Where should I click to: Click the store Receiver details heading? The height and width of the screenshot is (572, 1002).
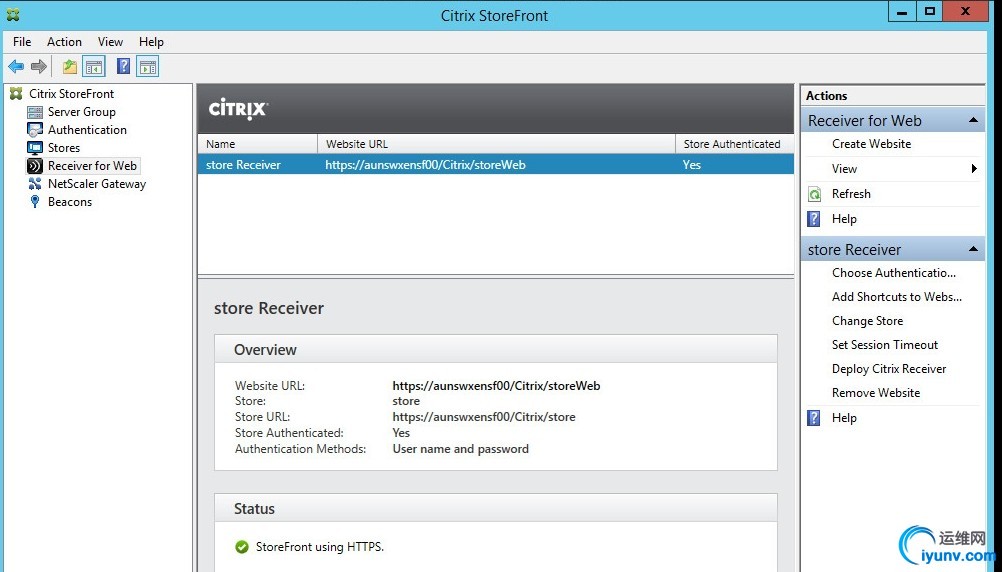tap(268, 308)
